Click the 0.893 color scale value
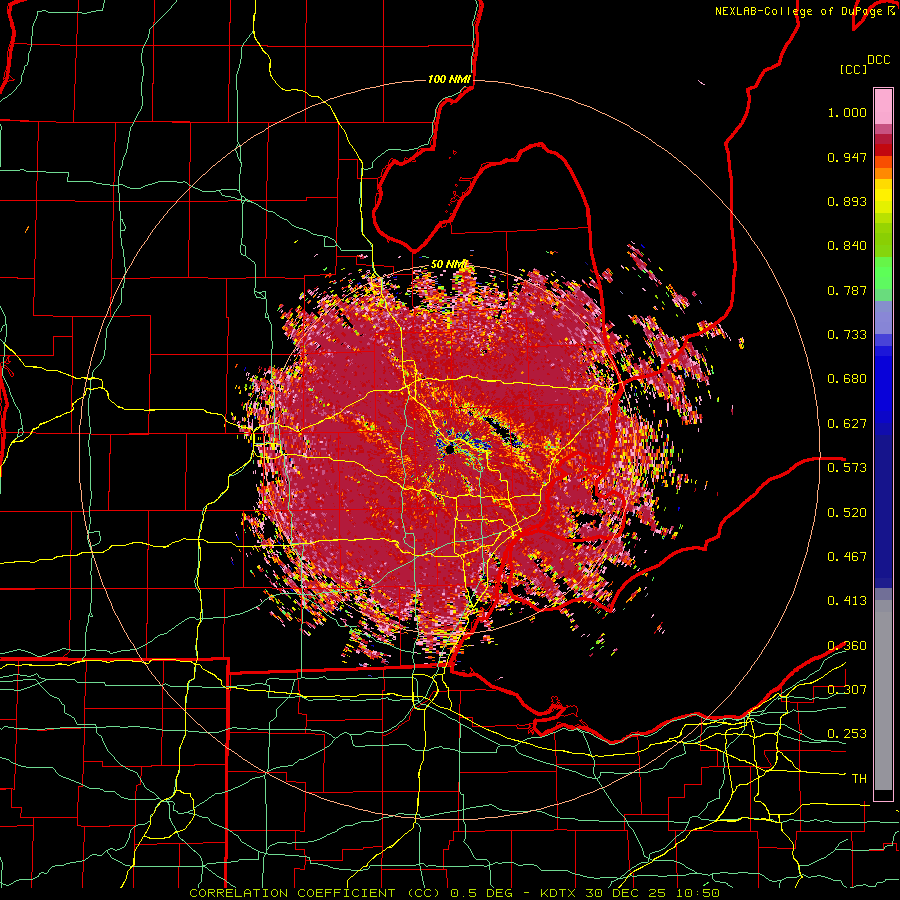This screenshot has height=900, width=900. click(847, 201)
